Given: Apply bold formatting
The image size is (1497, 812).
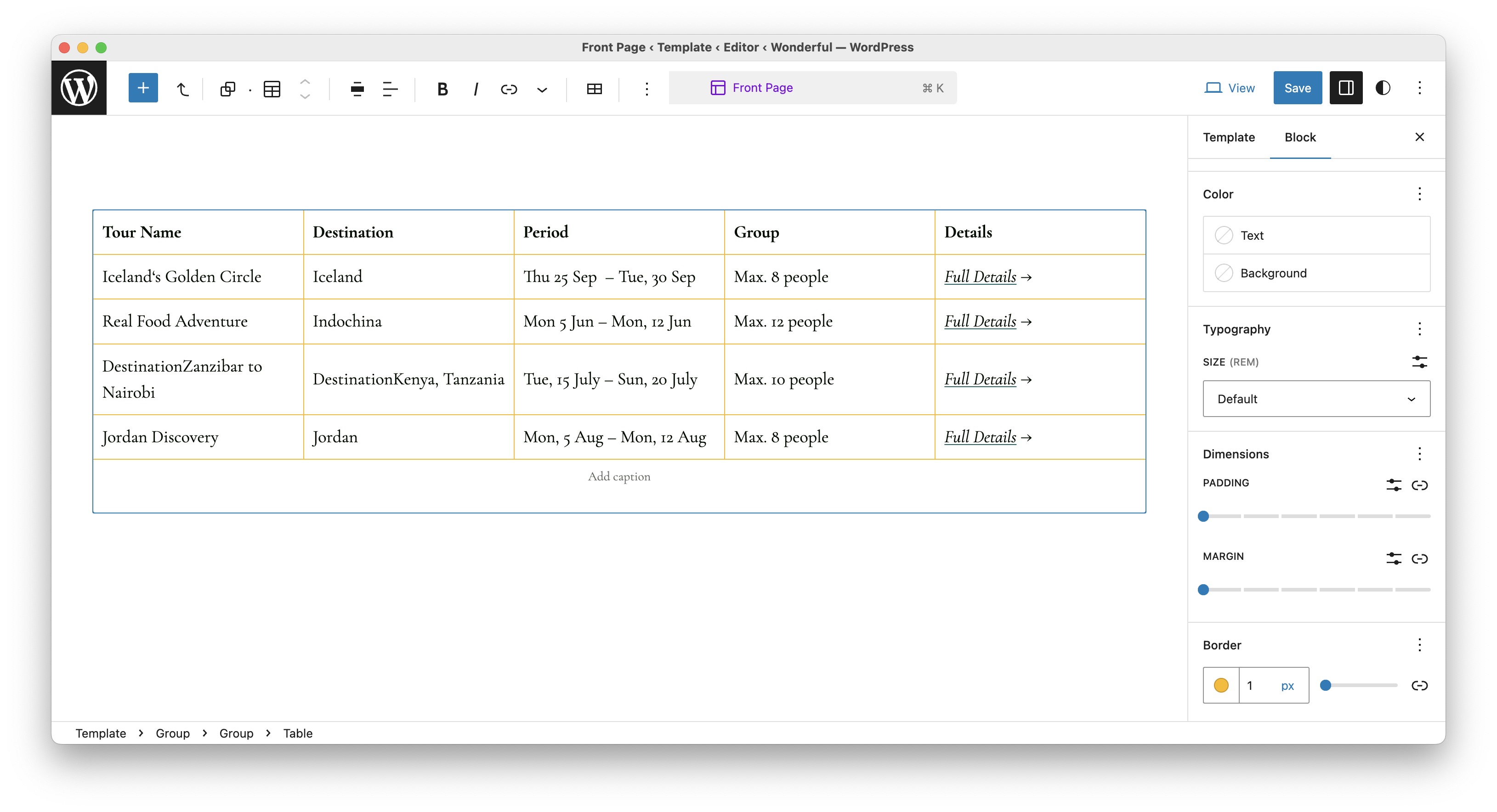Looking at the screenshot, I should [442, 89].
